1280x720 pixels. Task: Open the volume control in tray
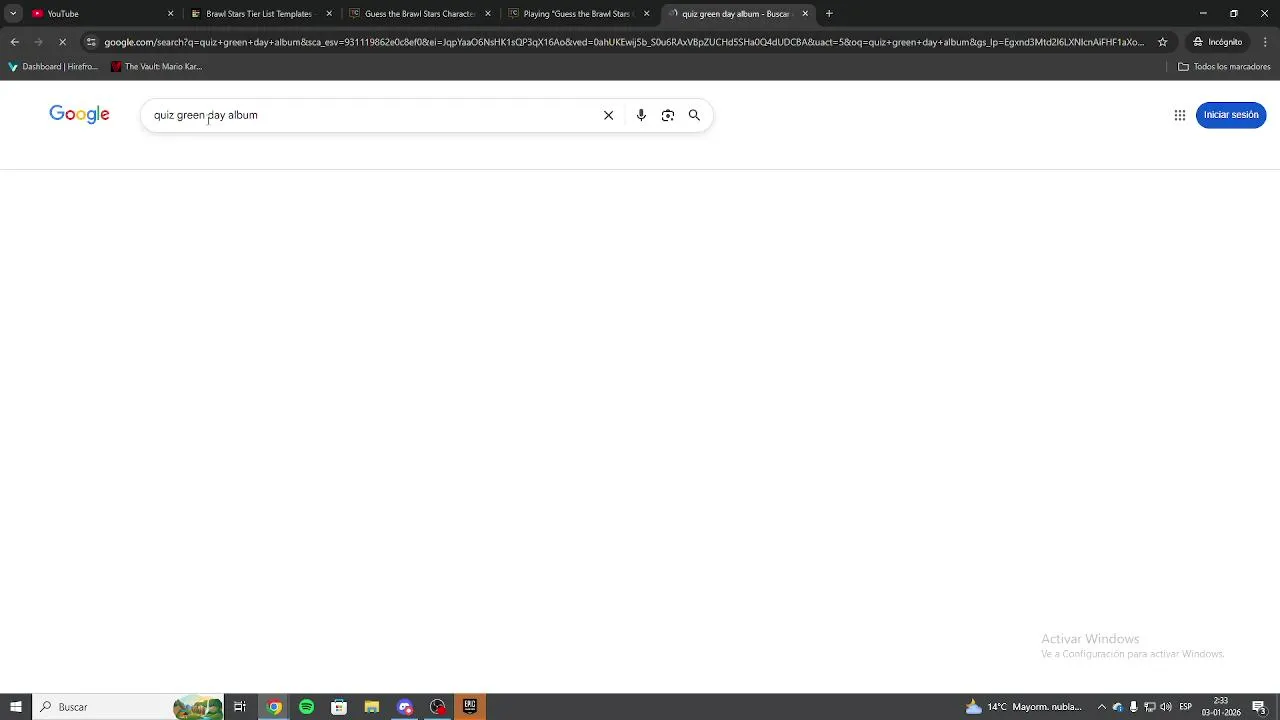point(1166,707)
